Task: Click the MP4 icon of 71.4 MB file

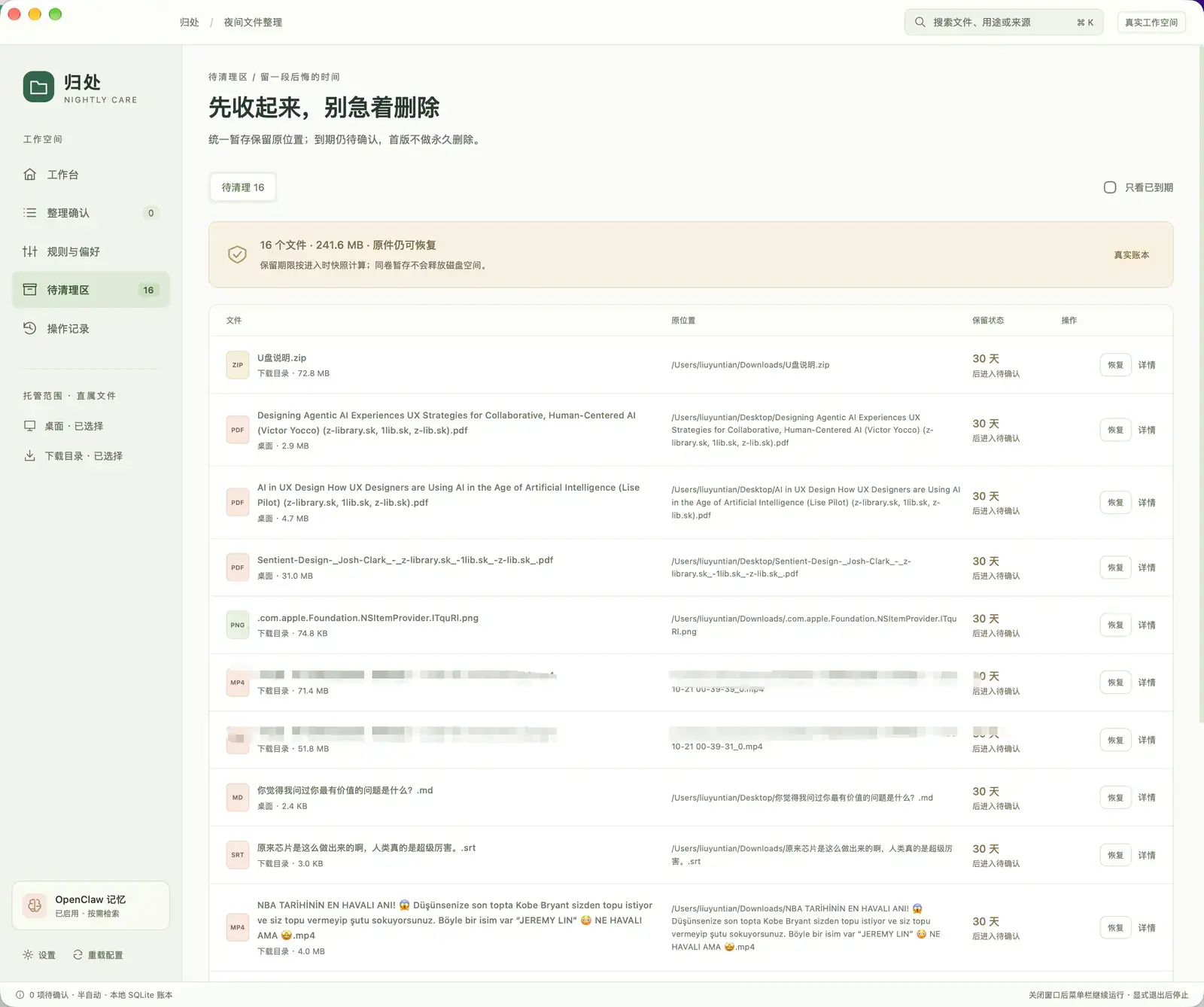Action: (x=238, y=683)
